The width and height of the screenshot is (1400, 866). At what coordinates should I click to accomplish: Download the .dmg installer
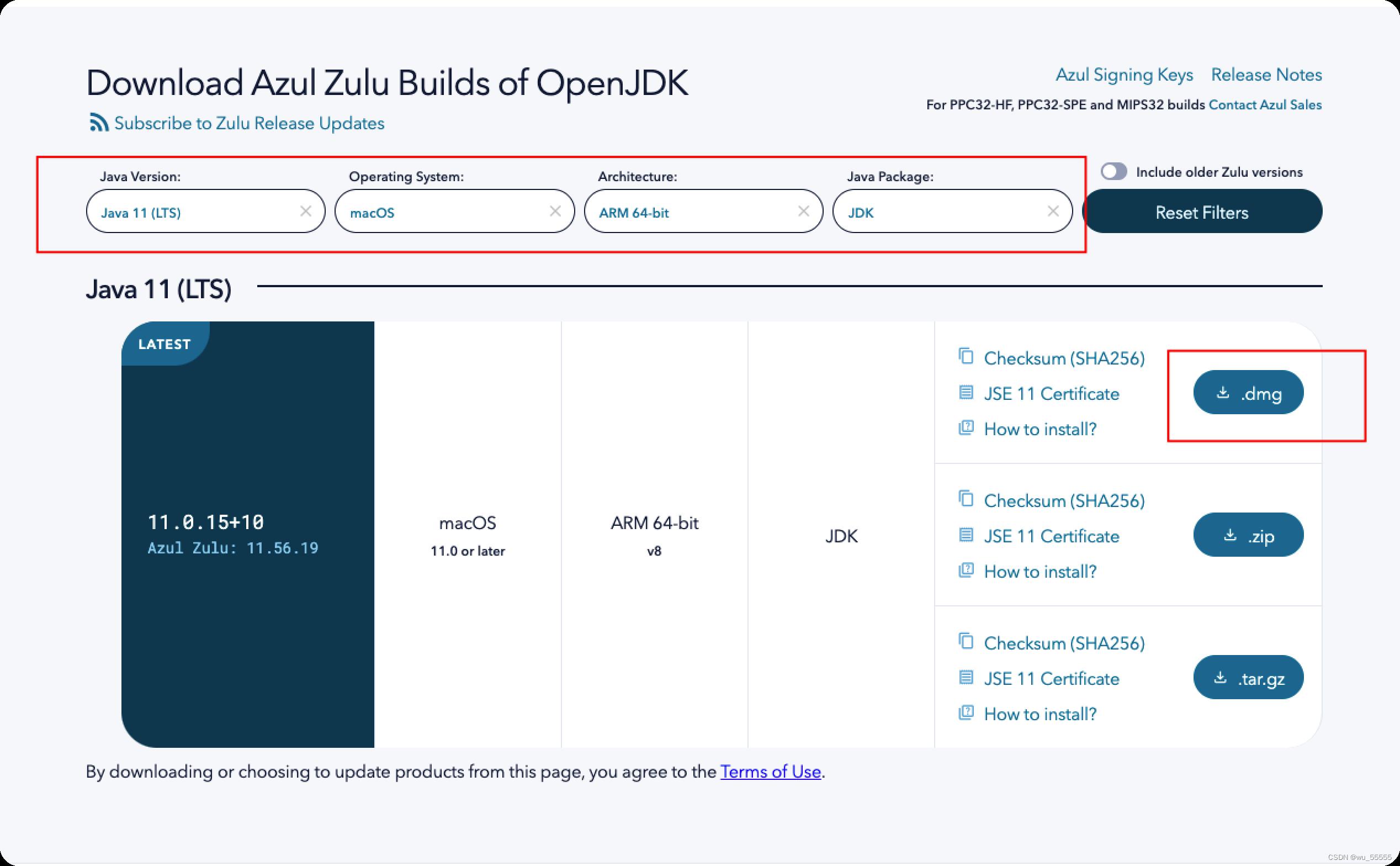[x=1248, y=393]
